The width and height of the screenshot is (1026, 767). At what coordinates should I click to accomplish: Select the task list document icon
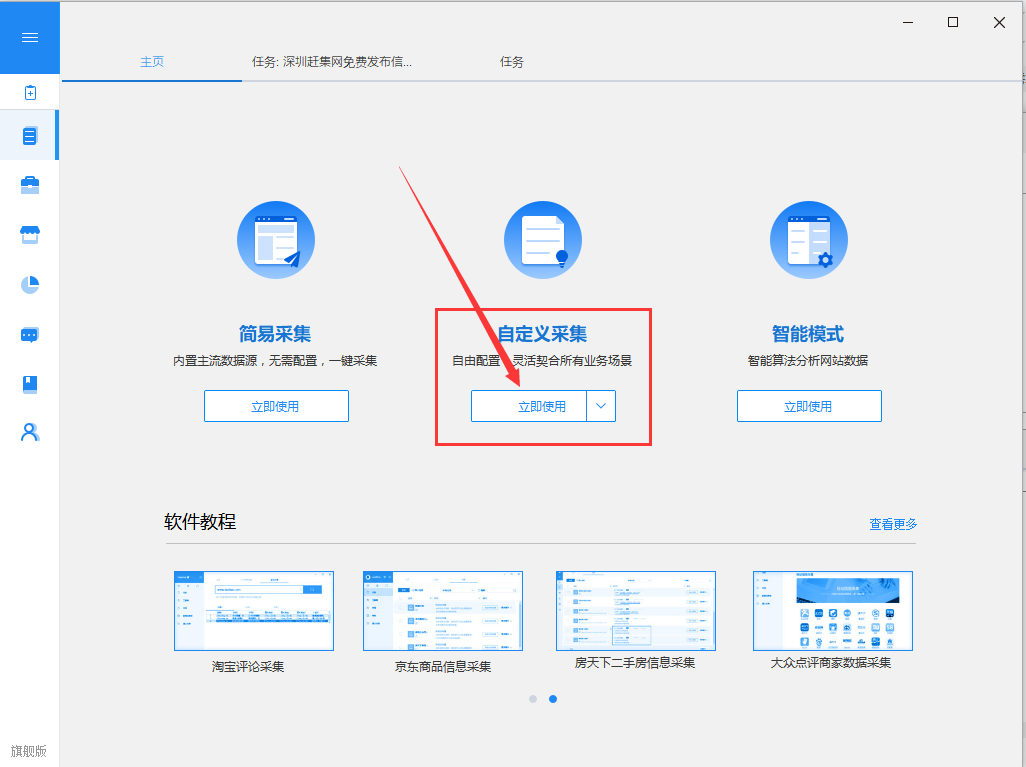point(30,135)
